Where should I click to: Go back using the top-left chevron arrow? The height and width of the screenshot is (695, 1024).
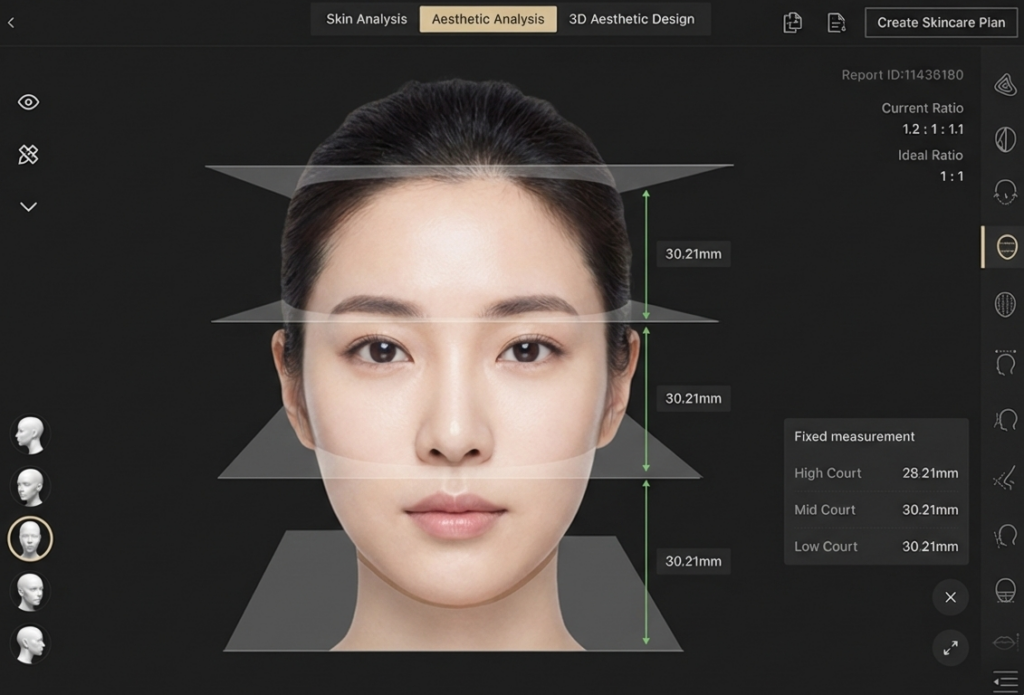coord(11,22)
